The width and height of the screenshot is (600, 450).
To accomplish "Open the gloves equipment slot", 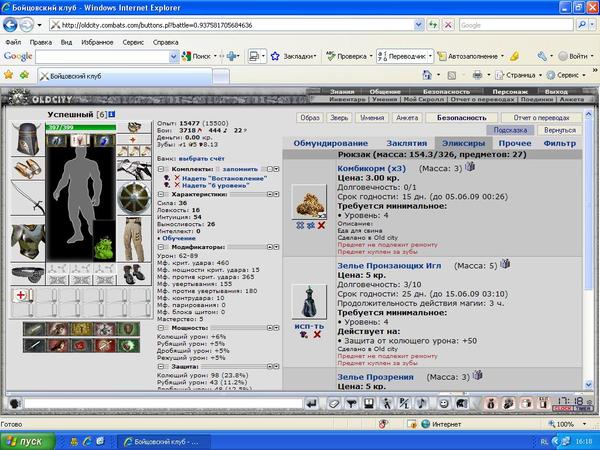I will 134,170.
